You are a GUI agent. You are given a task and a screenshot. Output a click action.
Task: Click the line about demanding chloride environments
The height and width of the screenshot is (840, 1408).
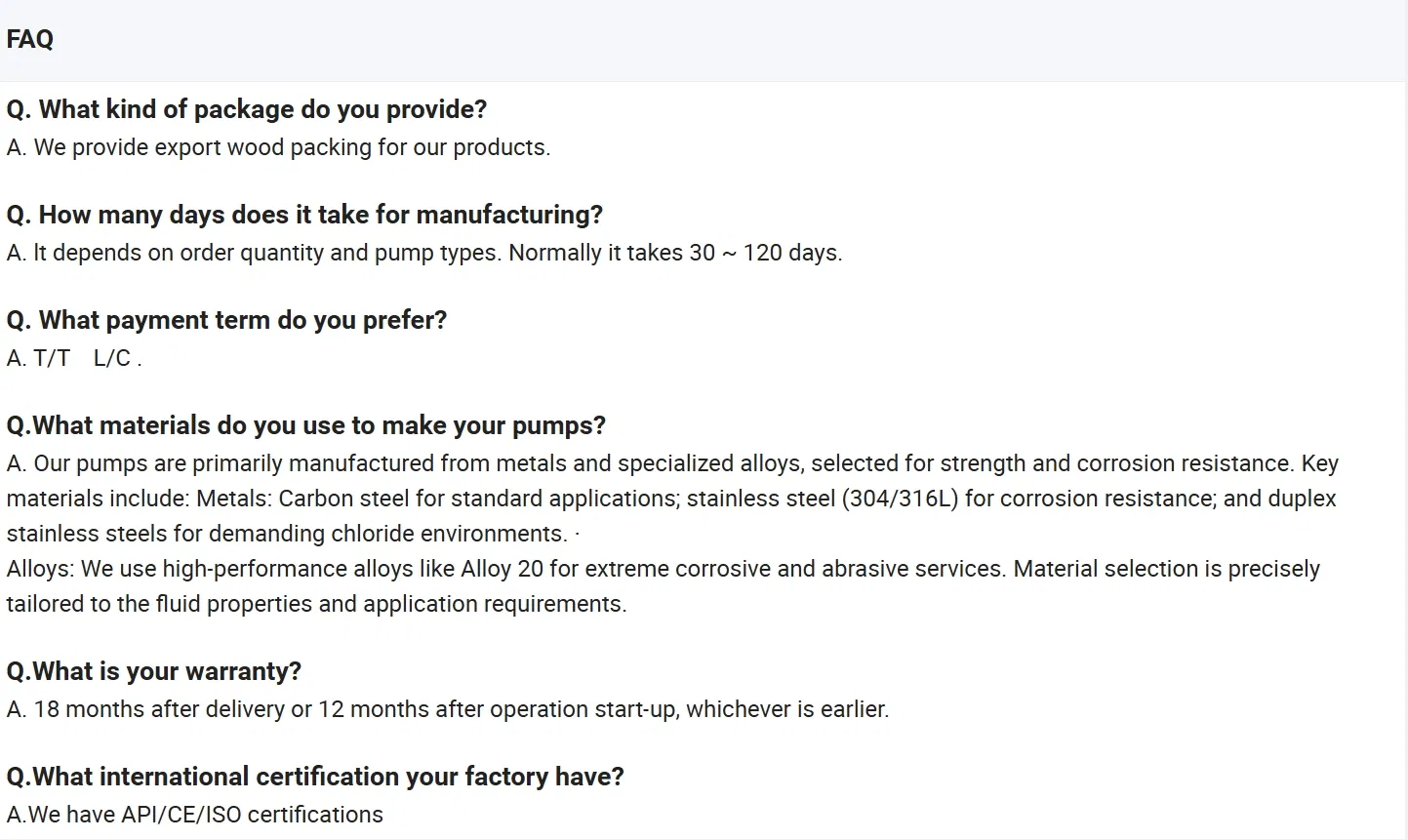click(x=287, y=534)
